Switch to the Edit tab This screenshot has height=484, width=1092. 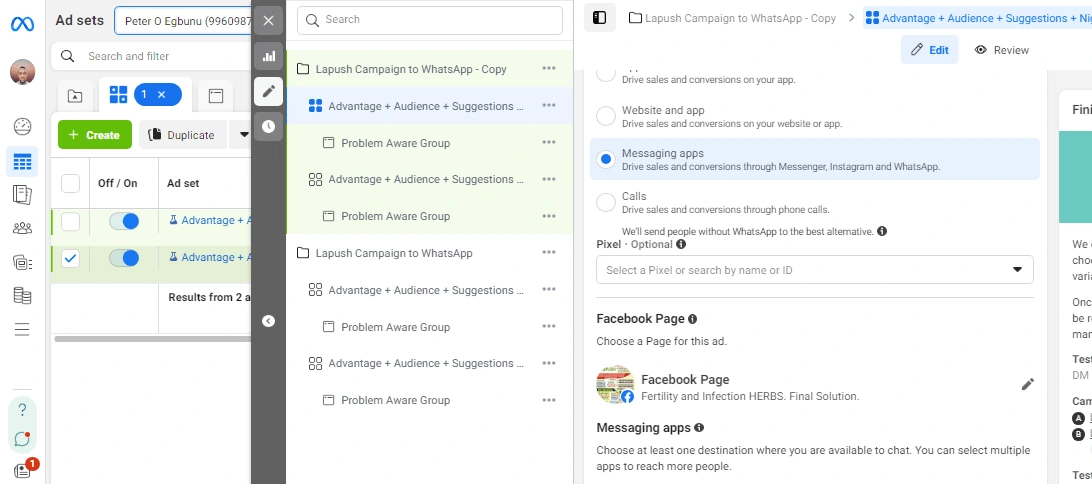point(929,50)
